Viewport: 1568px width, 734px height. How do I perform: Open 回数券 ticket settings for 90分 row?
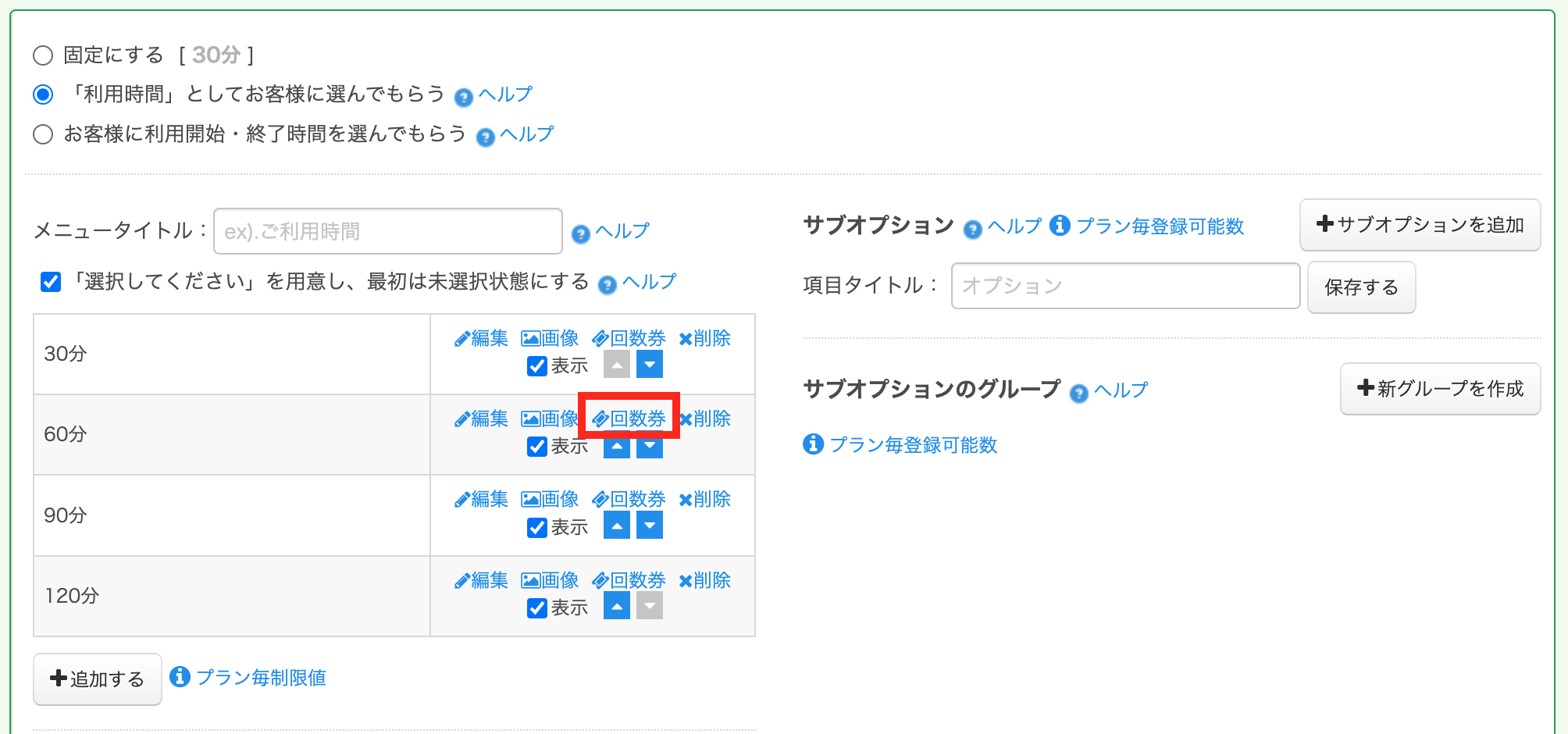tap(629, 500)
